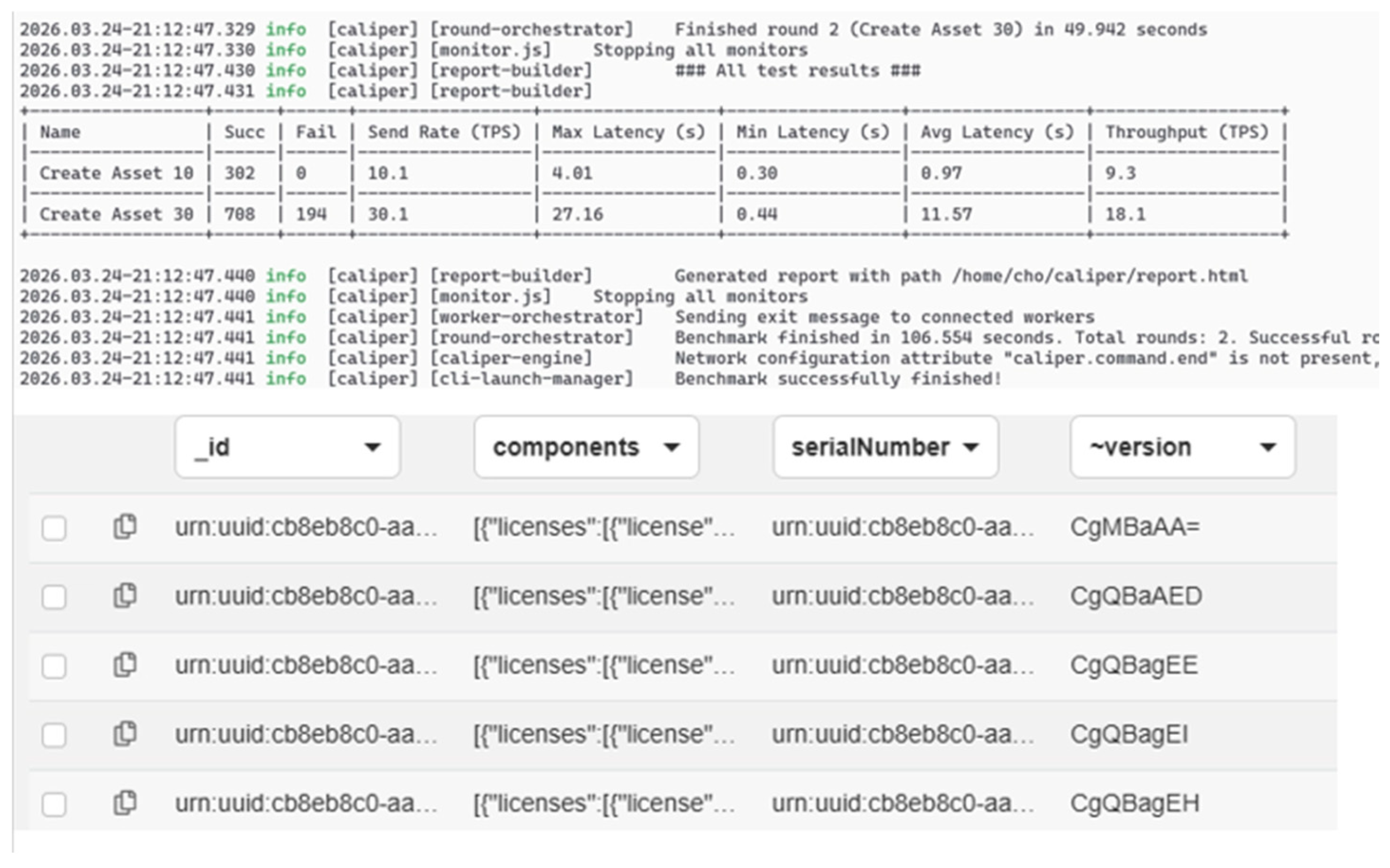Copy document in row CgQBagEI via copy icon
Screen dimensions: 1390x868
click(x=125, y=733)
